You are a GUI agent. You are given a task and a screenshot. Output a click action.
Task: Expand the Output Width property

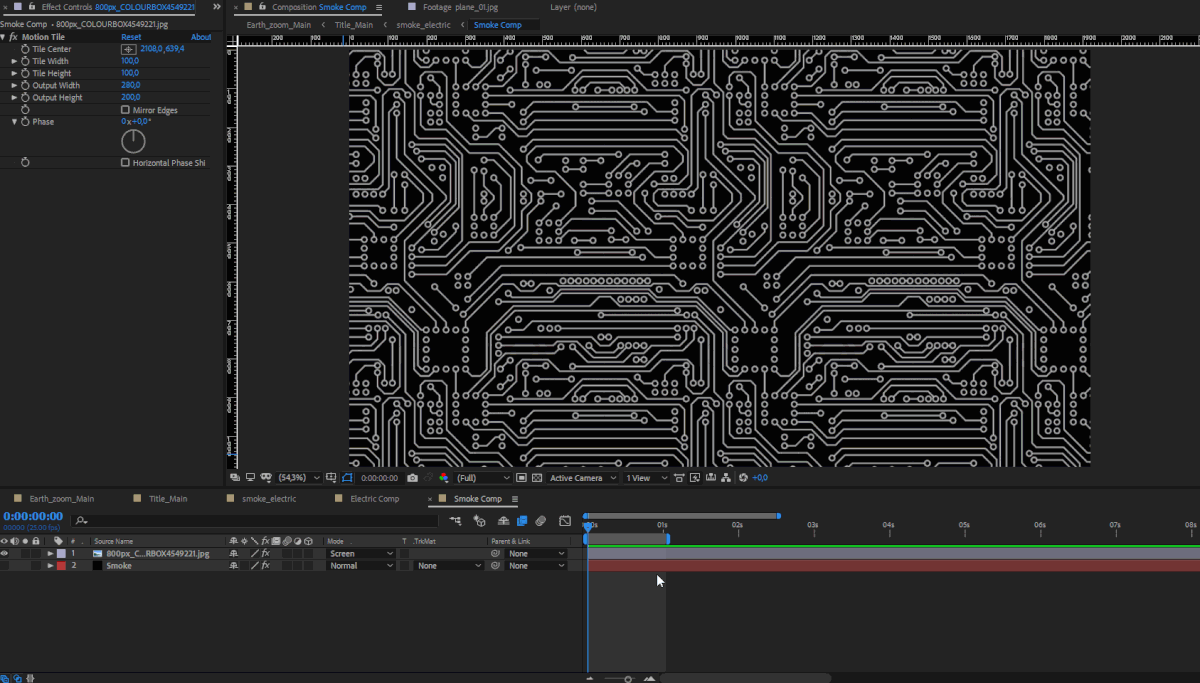[x=15, y=86]
